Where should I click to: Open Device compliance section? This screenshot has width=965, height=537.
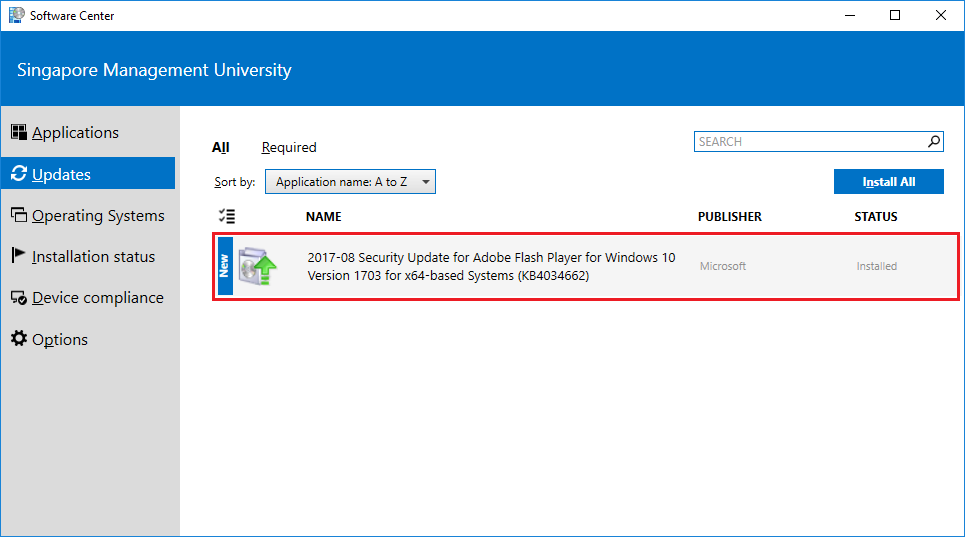pos(97,298)
